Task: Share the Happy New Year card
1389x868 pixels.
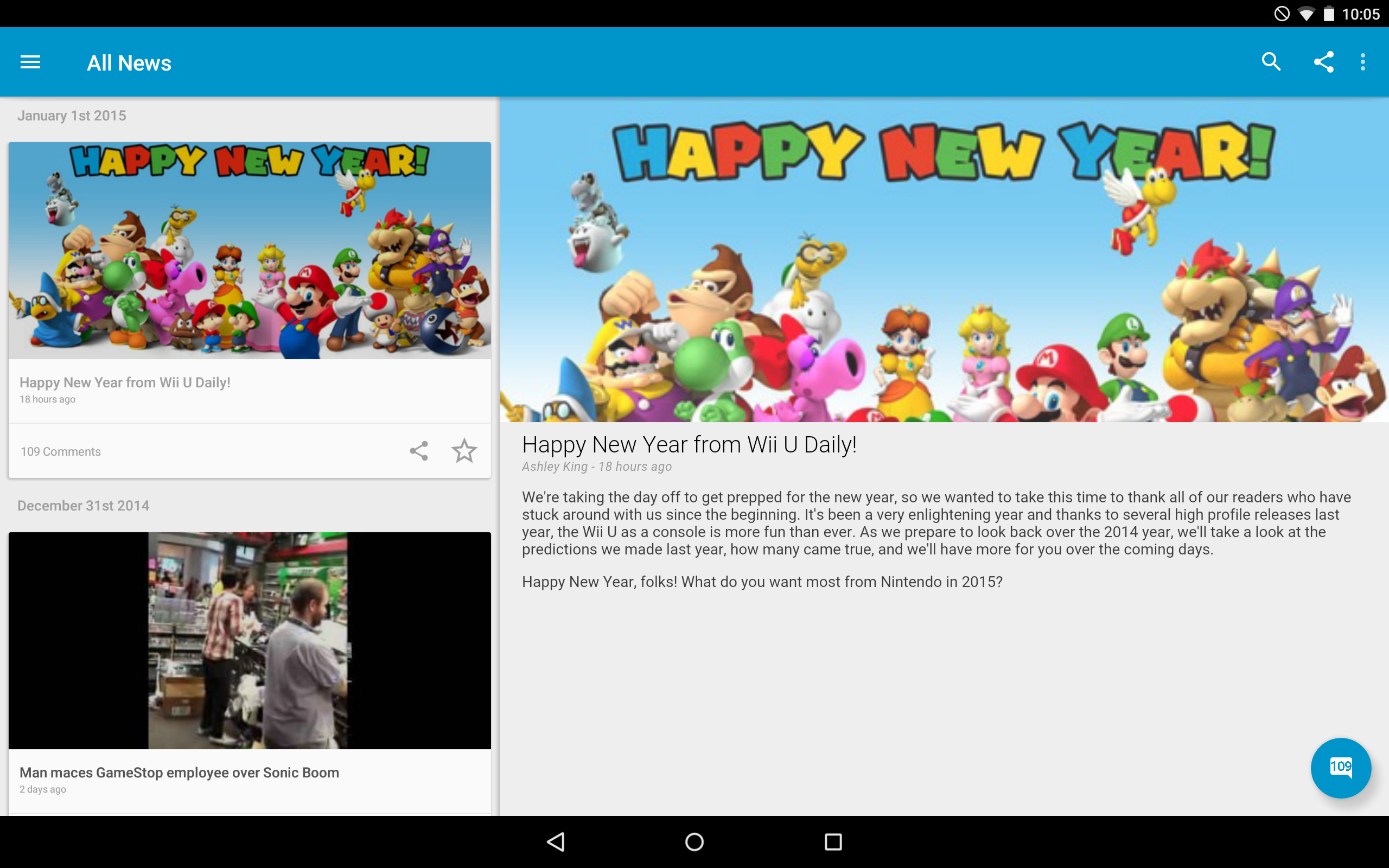Action: [419, 451]
